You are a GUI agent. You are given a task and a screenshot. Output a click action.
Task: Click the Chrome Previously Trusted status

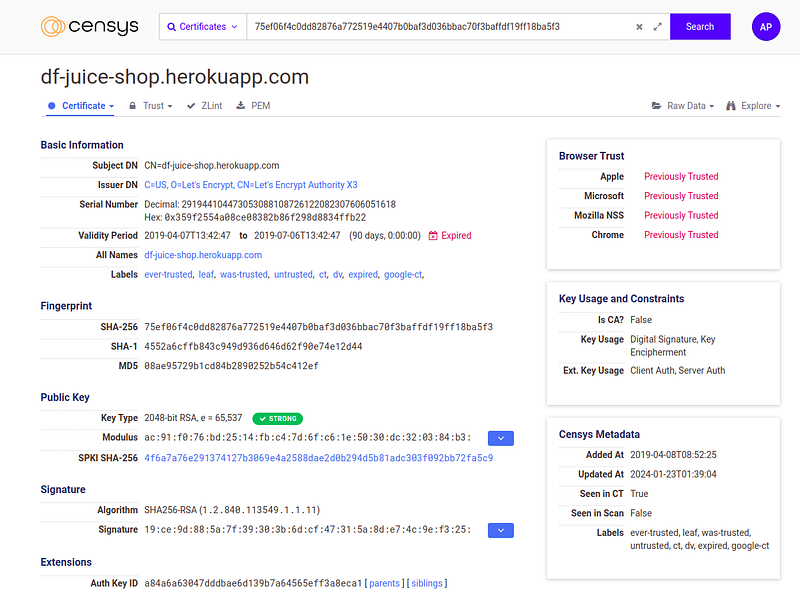click(681, 235)
